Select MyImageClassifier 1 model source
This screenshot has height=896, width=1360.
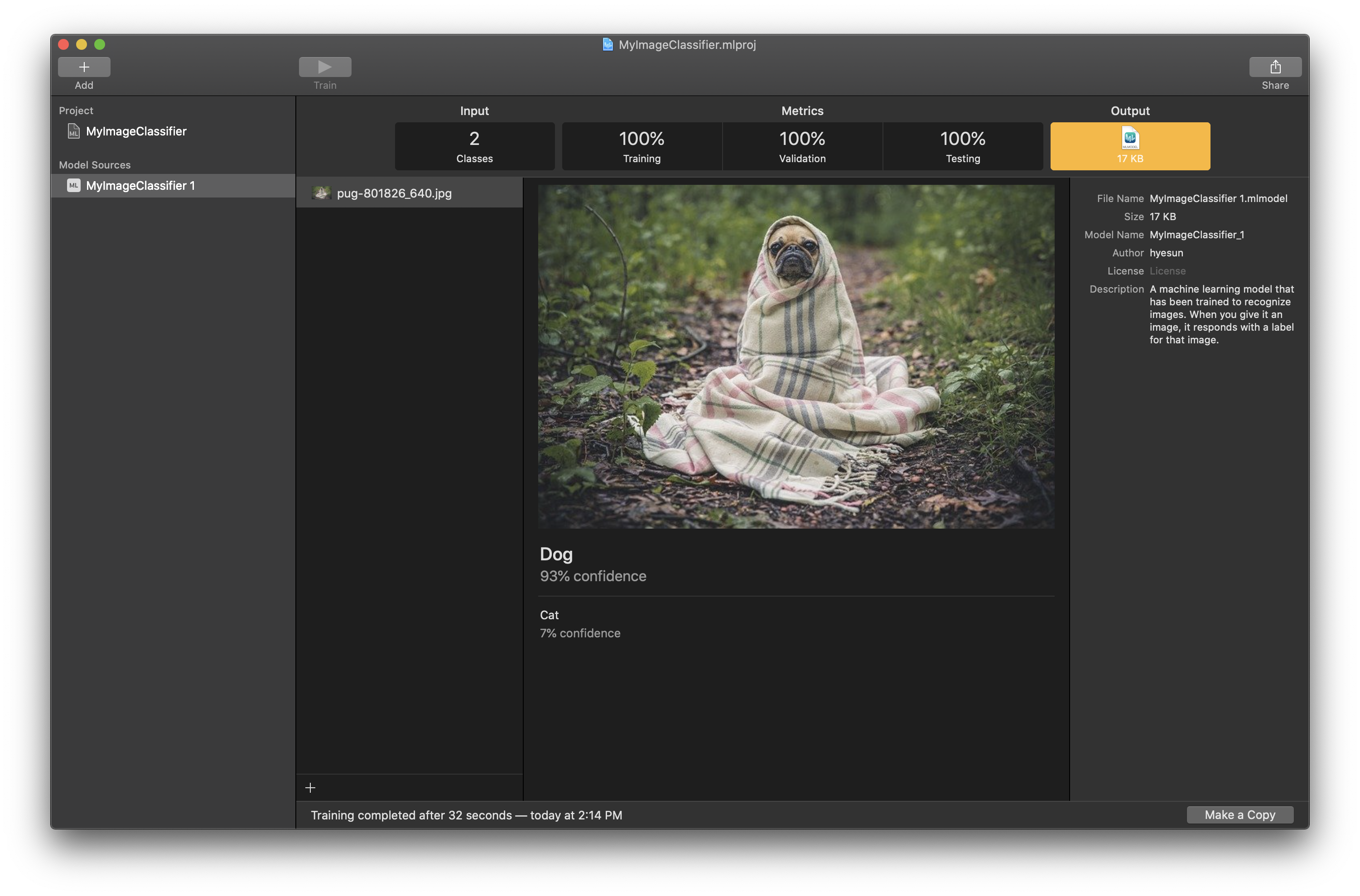(x=140, y=186)
